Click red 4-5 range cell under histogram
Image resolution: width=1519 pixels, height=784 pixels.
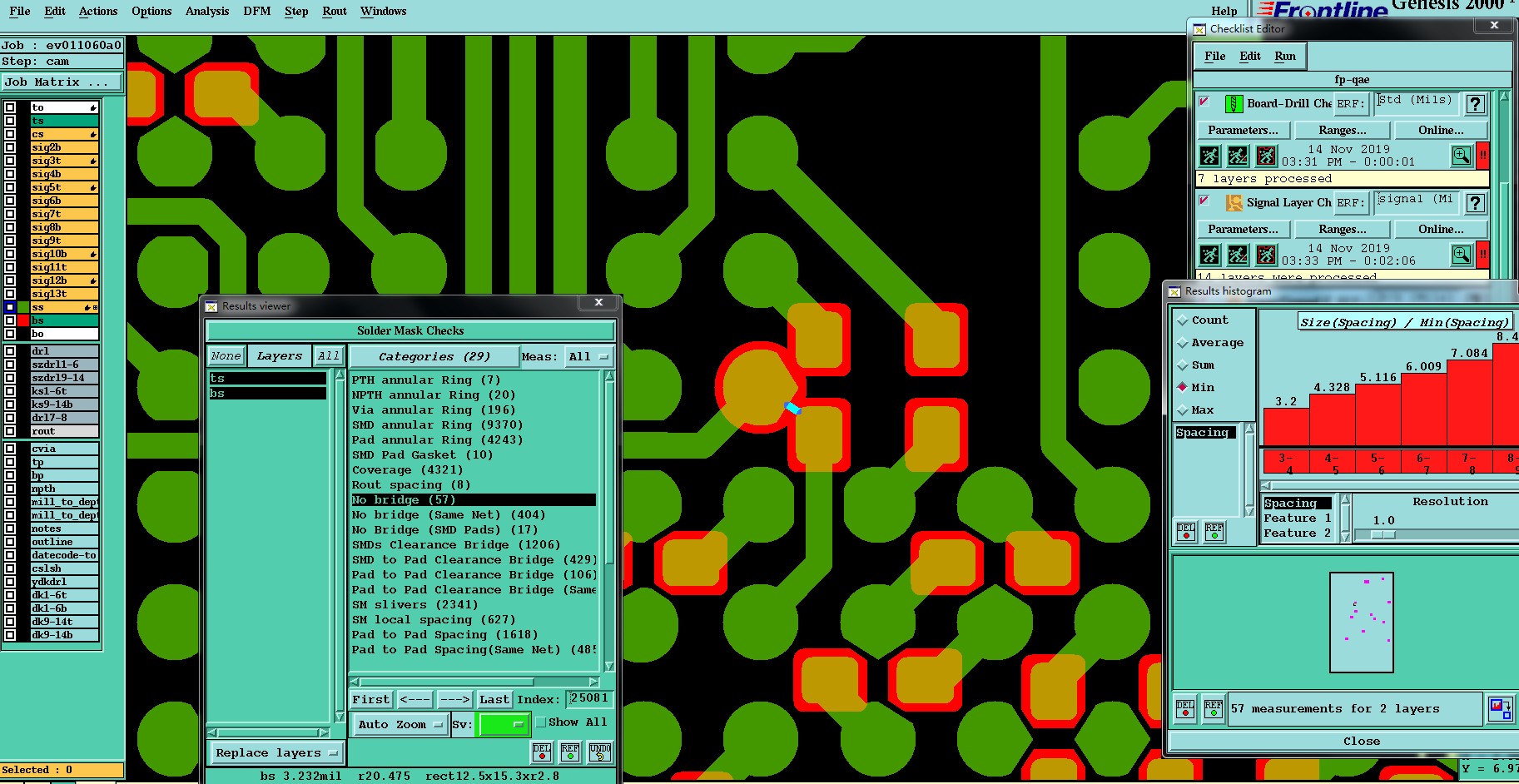pos(1332,463)
